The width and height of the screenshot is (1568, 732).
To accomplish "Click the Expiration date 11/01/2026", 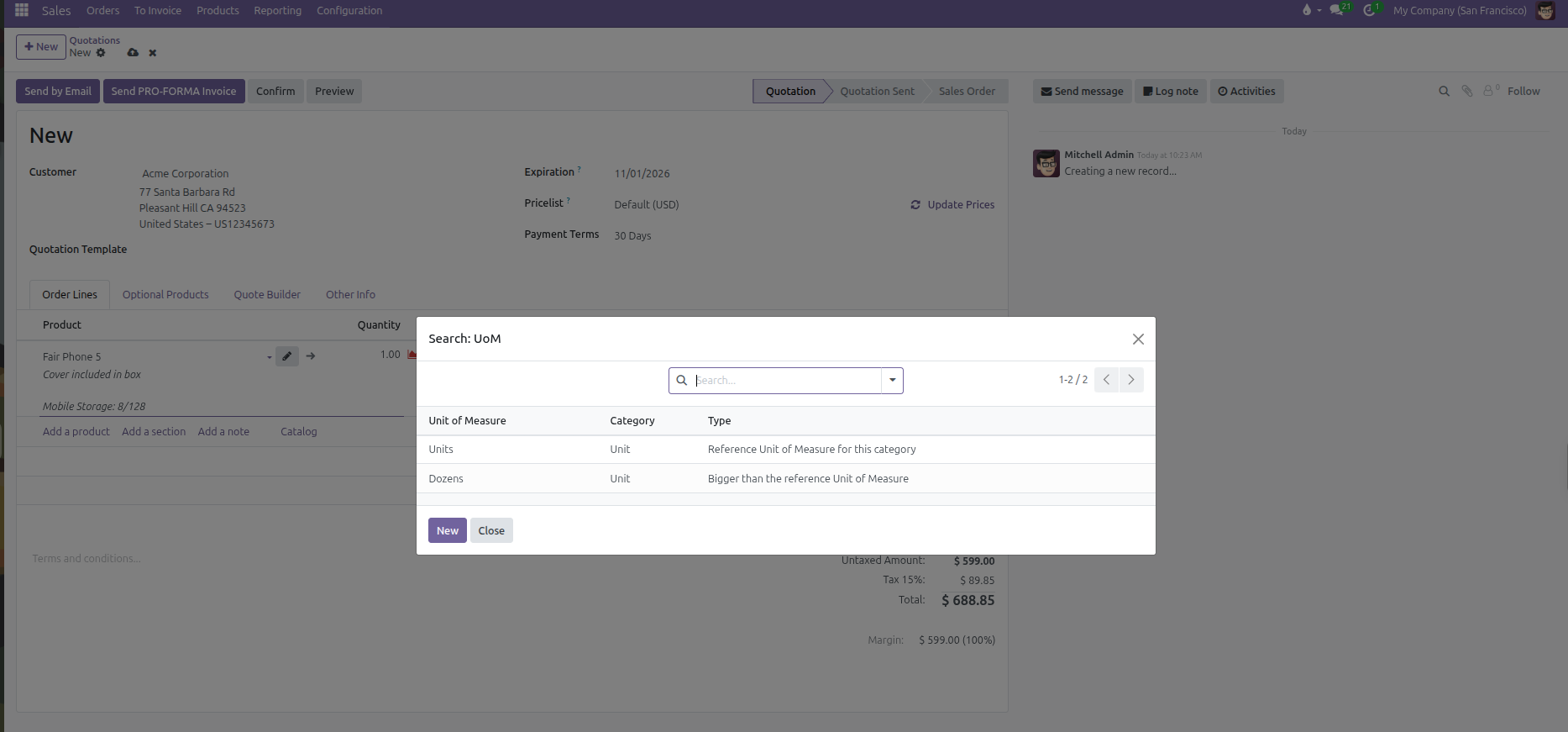I will click(x=642, y=173).
